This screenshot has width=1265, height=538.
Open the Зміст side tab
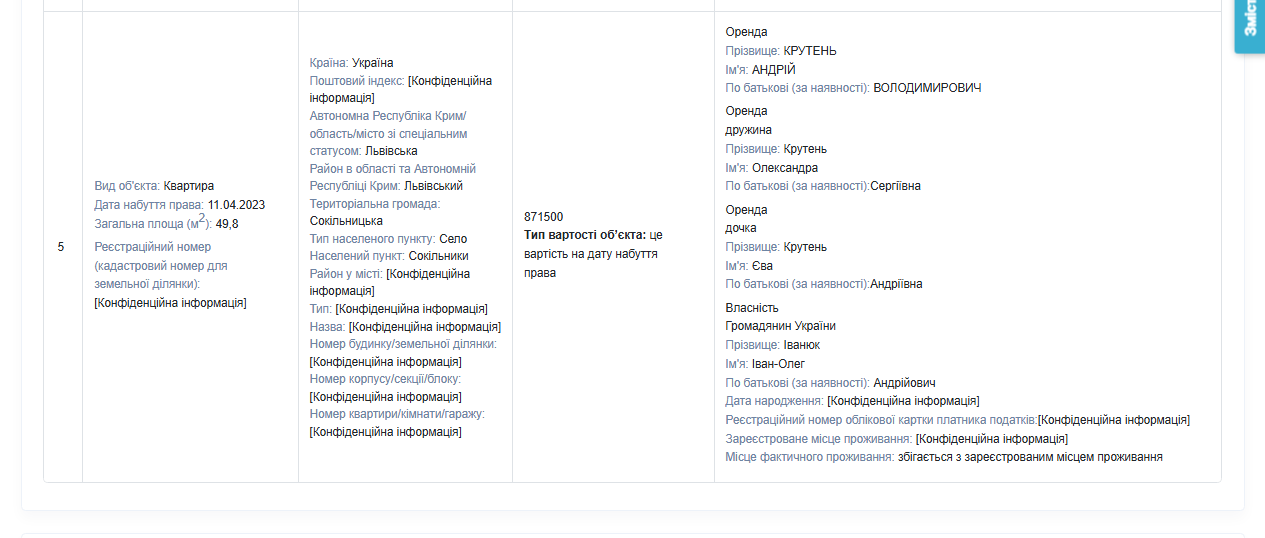[1250, 27]
